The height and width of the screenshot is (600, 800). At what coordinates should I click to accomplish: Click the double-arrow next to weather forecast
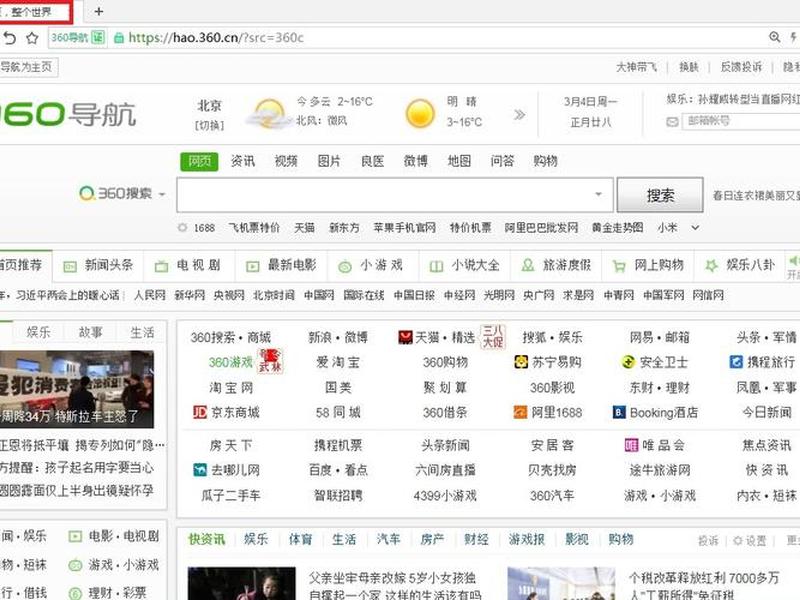519,114
